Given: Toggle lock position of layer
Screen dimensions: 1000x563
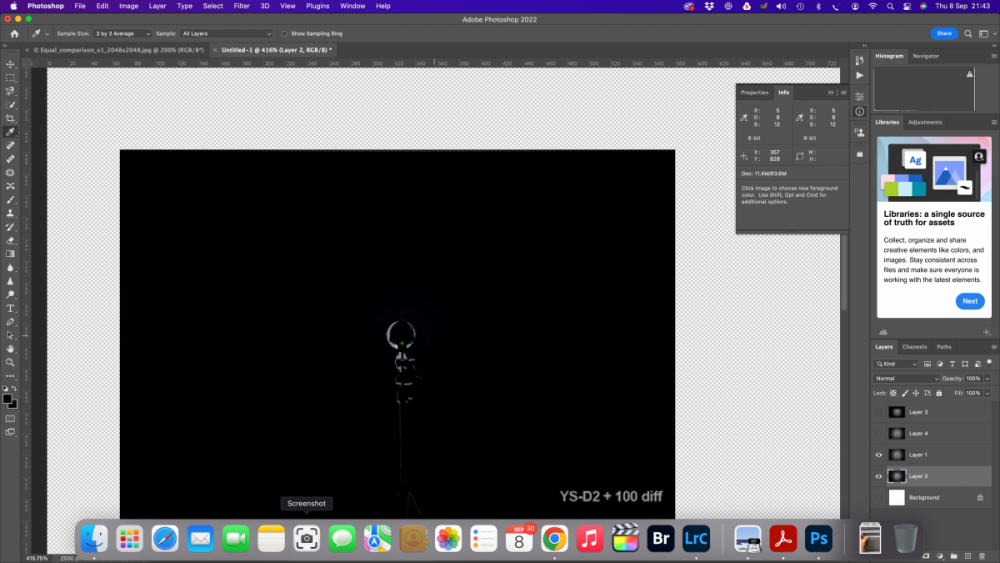Looking at the screenshot, I should click(916, 393).
